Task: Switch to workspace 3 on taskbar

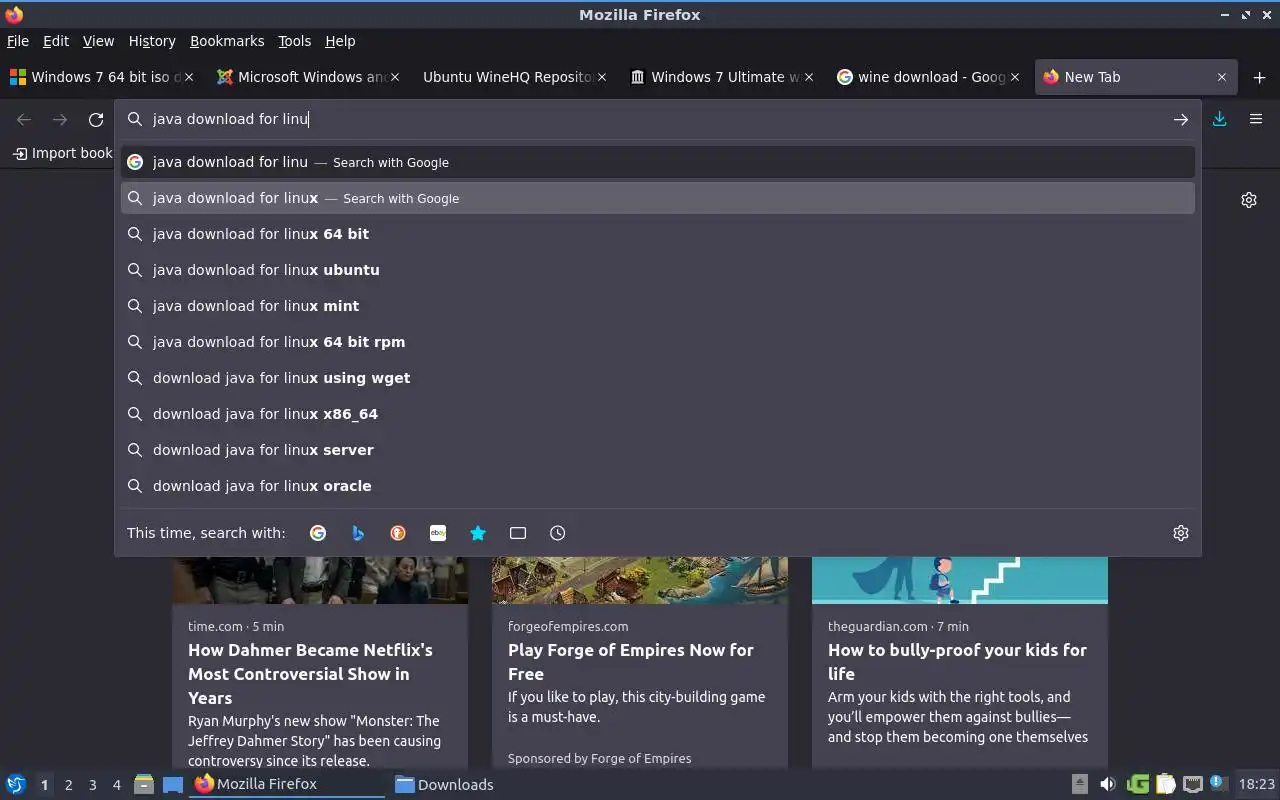Action: (x=92, y=785)
